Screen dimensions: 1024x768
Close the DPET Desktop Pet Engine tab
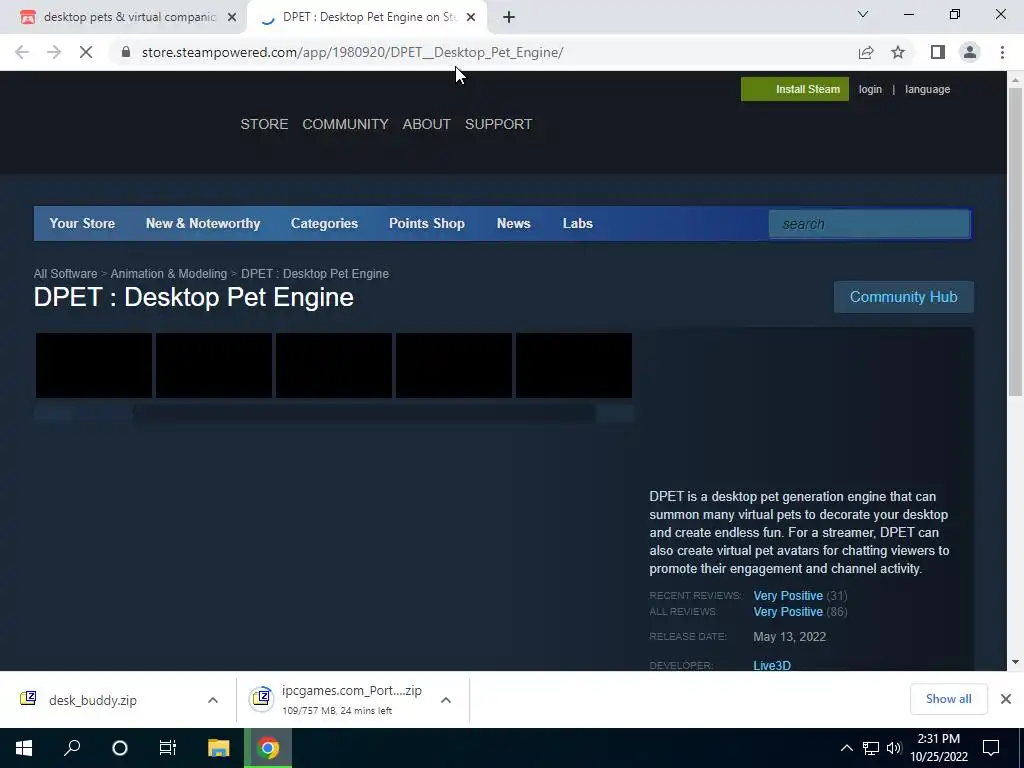tap(471, 18)
